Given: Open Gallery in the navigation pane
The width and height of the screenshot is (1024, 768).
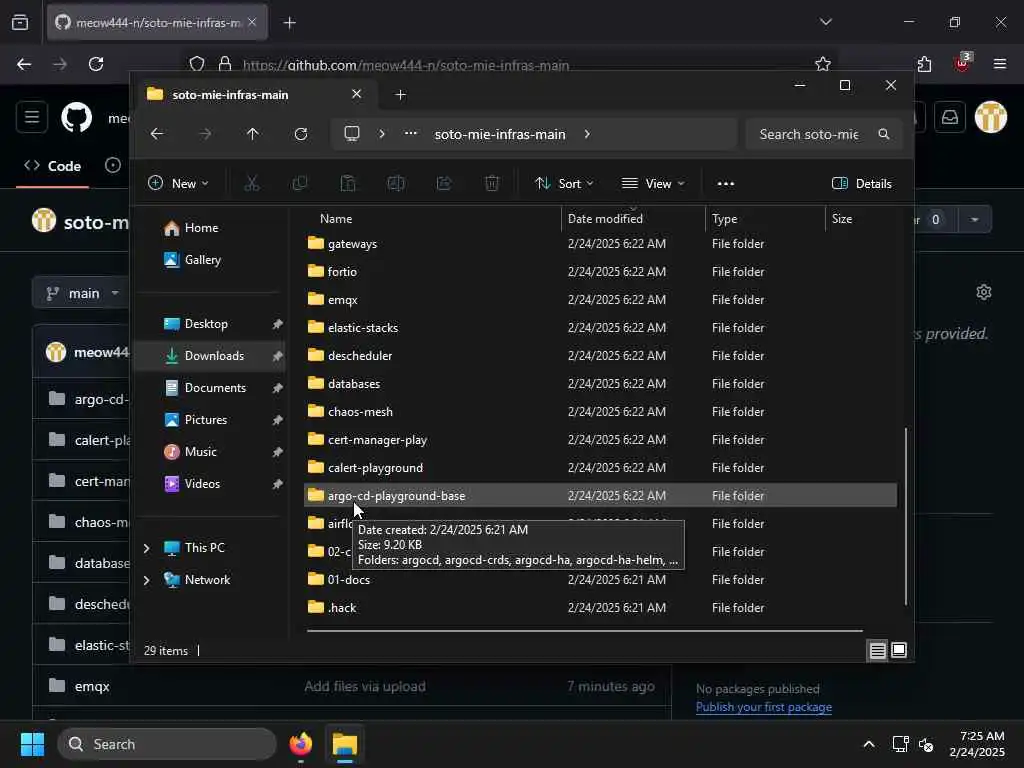Looking at the screenshot, I should [202, 260].
